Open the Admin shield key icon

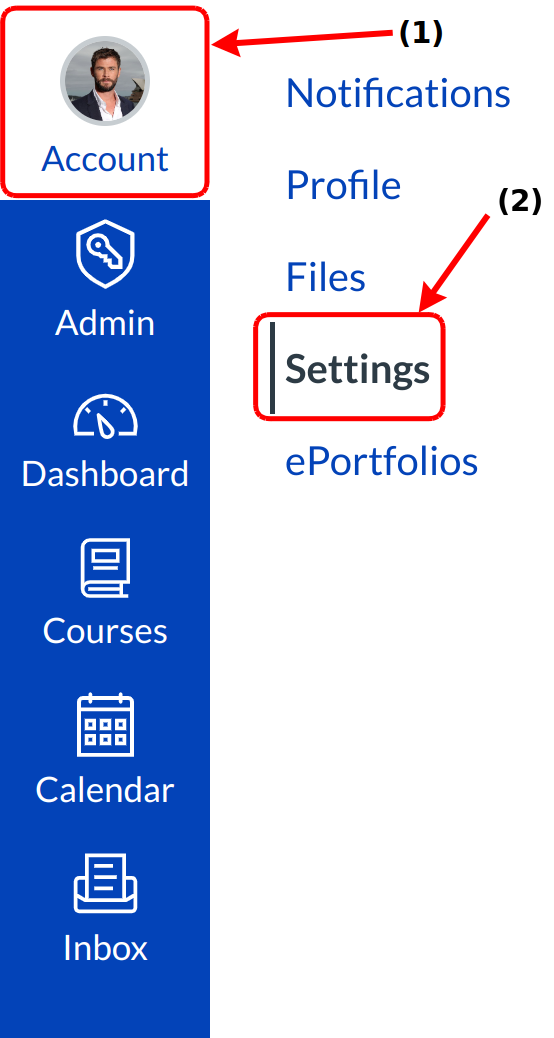point(105,255)
